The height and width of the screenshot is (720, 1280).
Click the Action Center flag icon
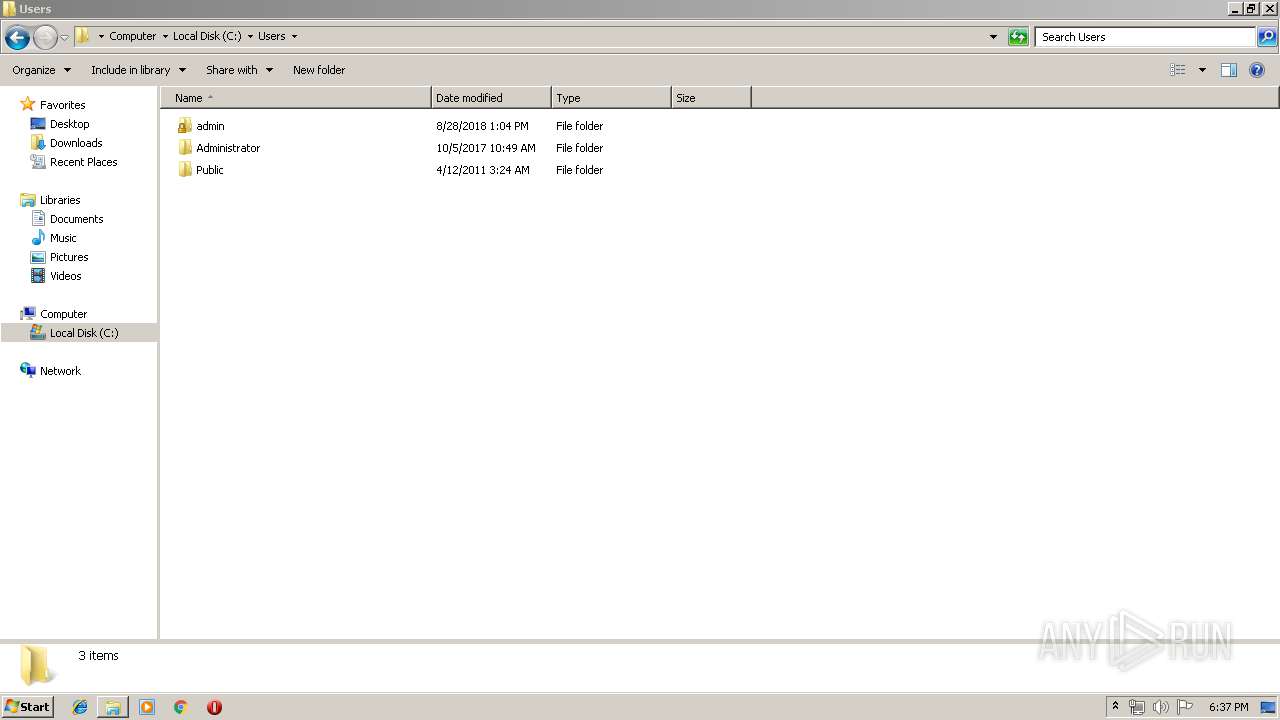(x=1185, y=707)
